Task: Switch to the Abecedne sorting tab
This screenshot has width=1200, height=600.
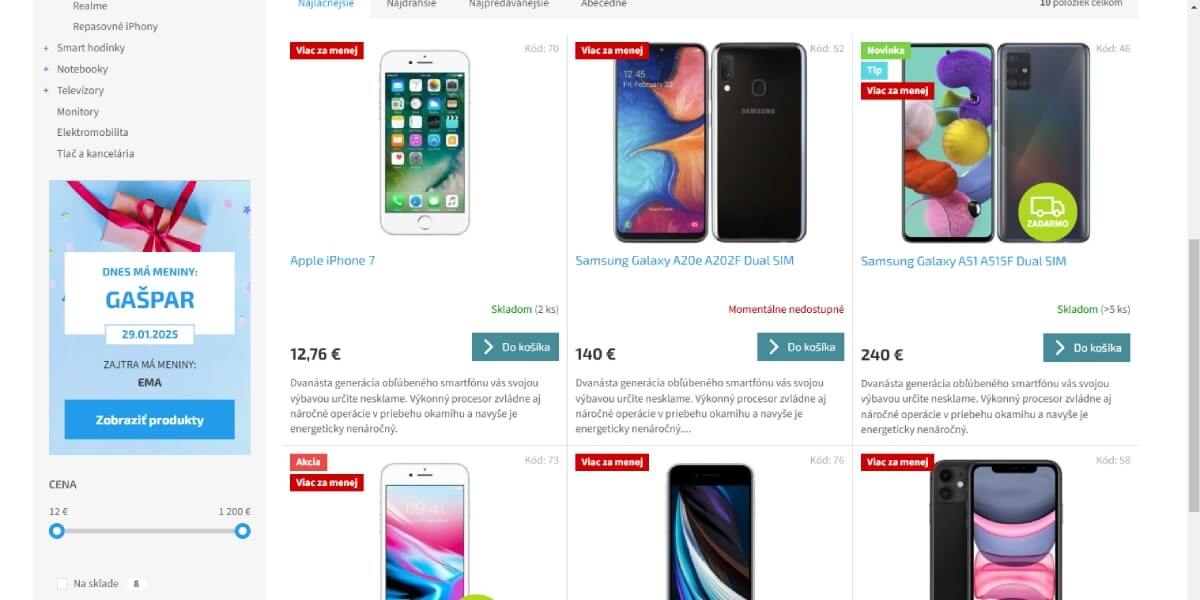Action: (604, 5)
